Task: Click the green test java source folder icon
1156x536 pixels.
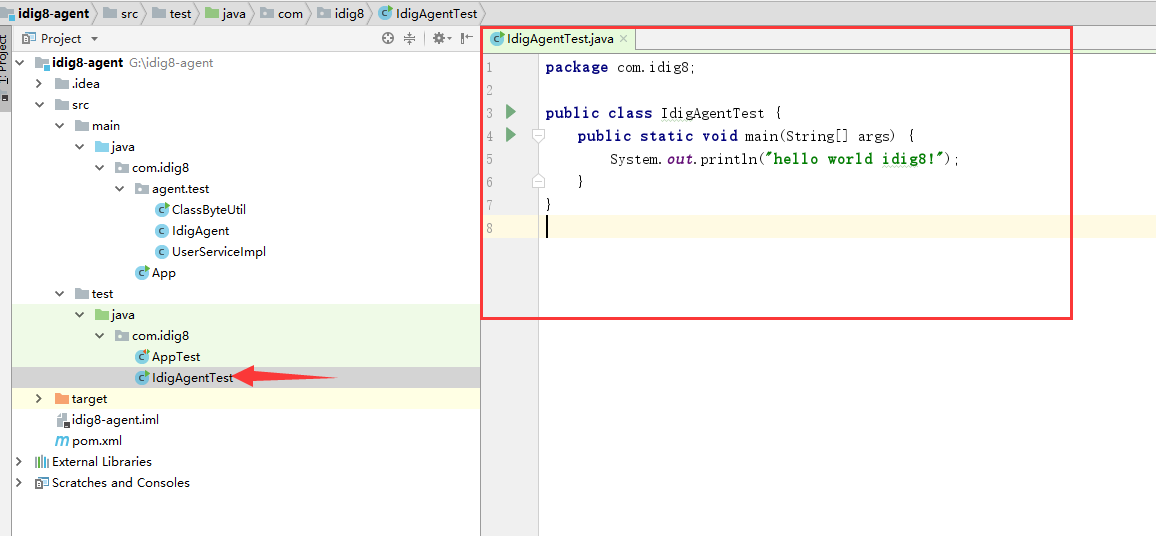Action: tap(102, 315)
